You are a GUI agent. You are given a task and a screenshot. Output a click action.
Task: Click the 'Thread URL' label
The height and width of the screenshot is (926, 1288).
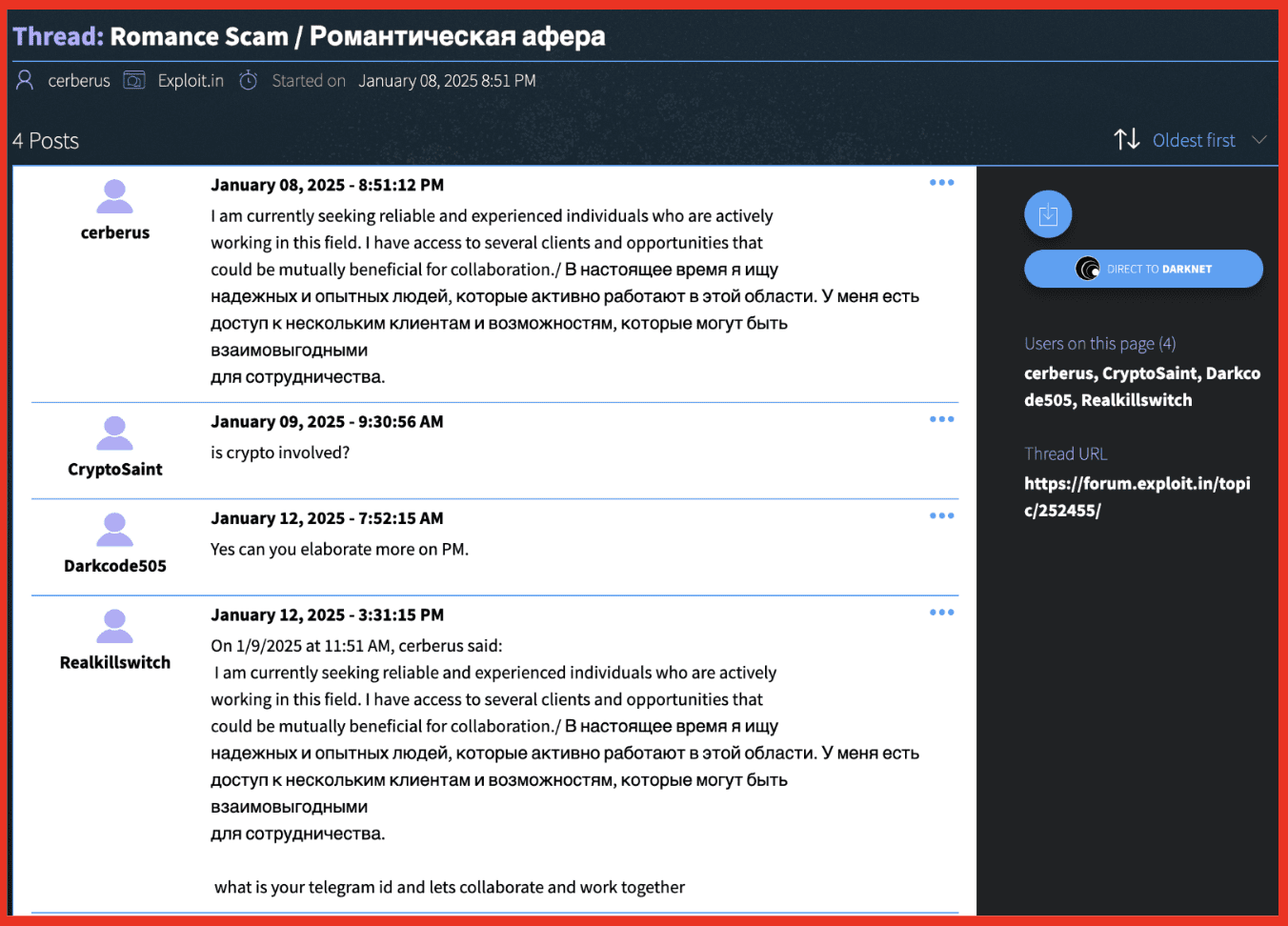[x=1066, y=454]
